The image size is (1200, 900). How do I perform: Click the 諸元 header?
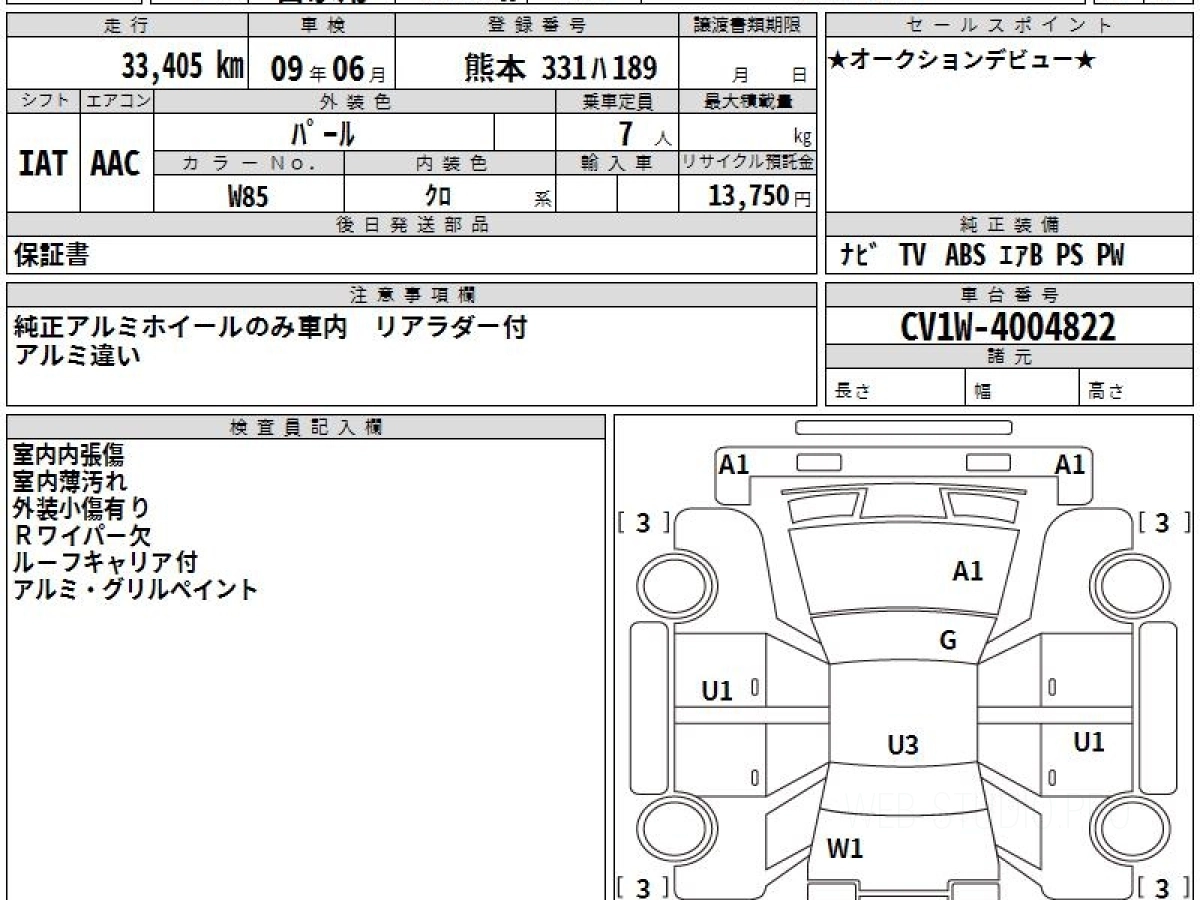1009,357
